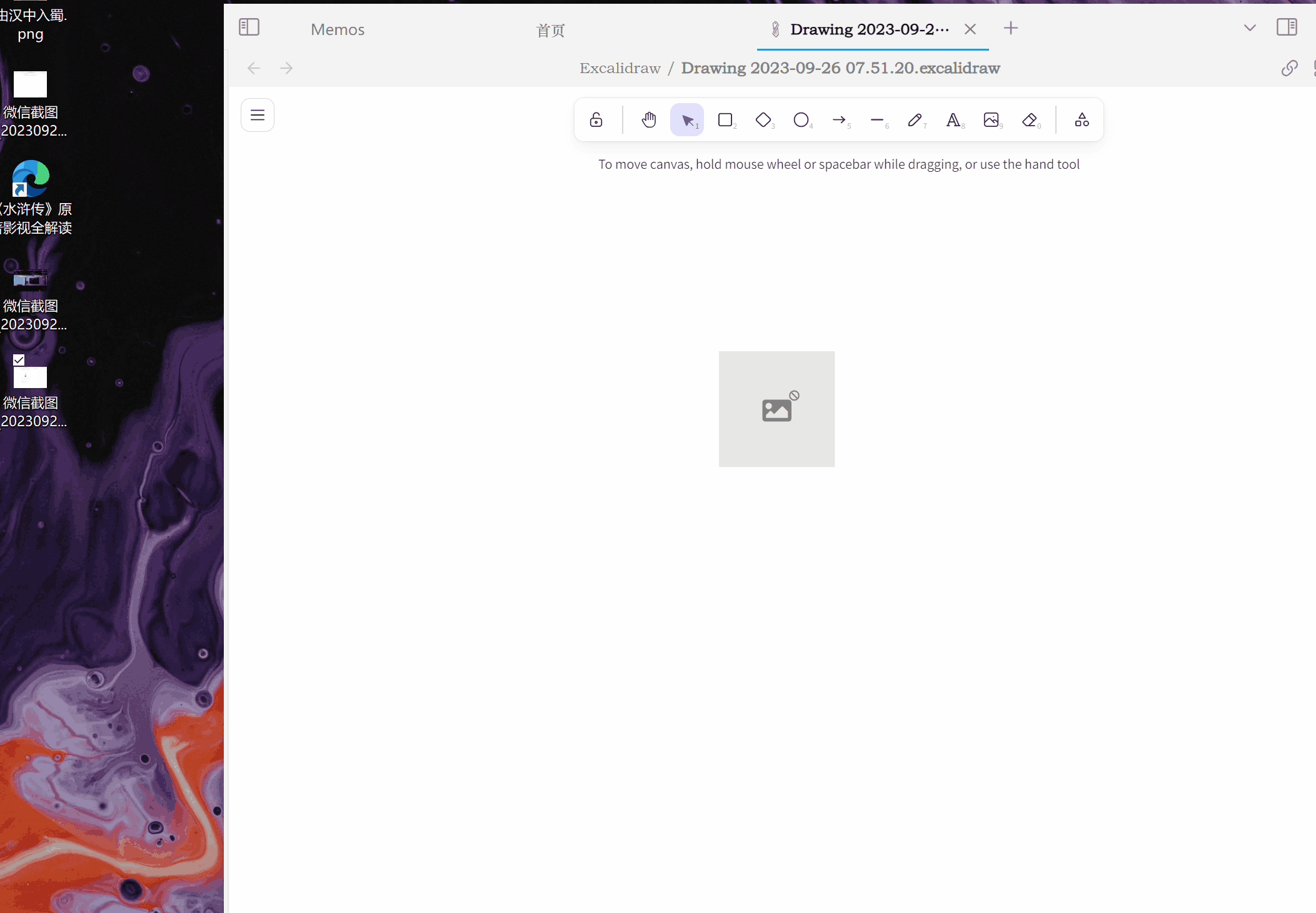
Task: Select the Draw pencil tool
Action: 915,119
